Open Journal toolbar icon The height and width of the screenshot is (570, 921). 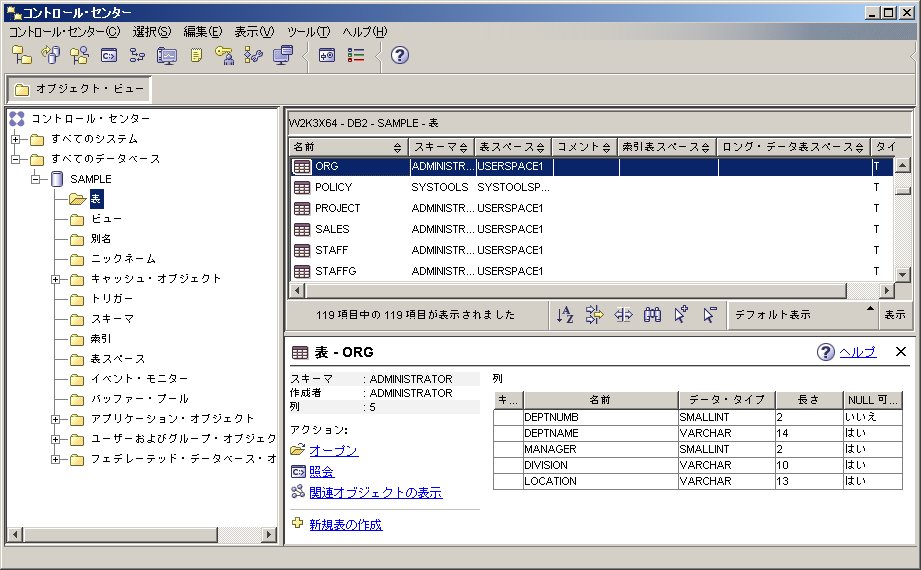pos(196,55)
